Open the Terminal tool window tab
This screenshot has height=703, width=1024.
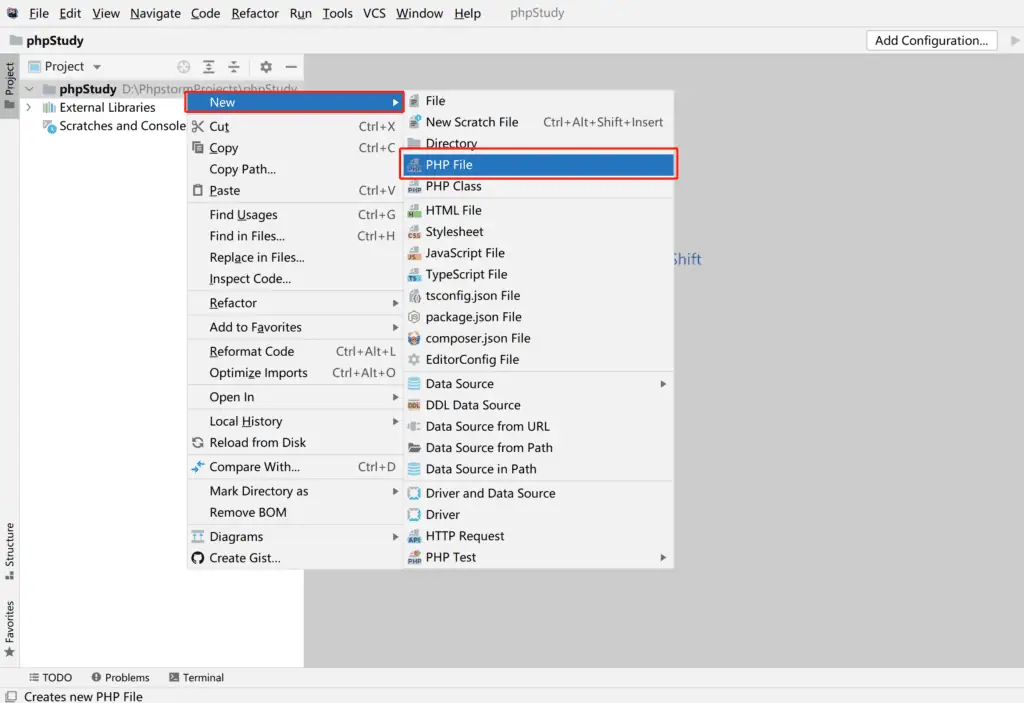[x=196, y=678]
